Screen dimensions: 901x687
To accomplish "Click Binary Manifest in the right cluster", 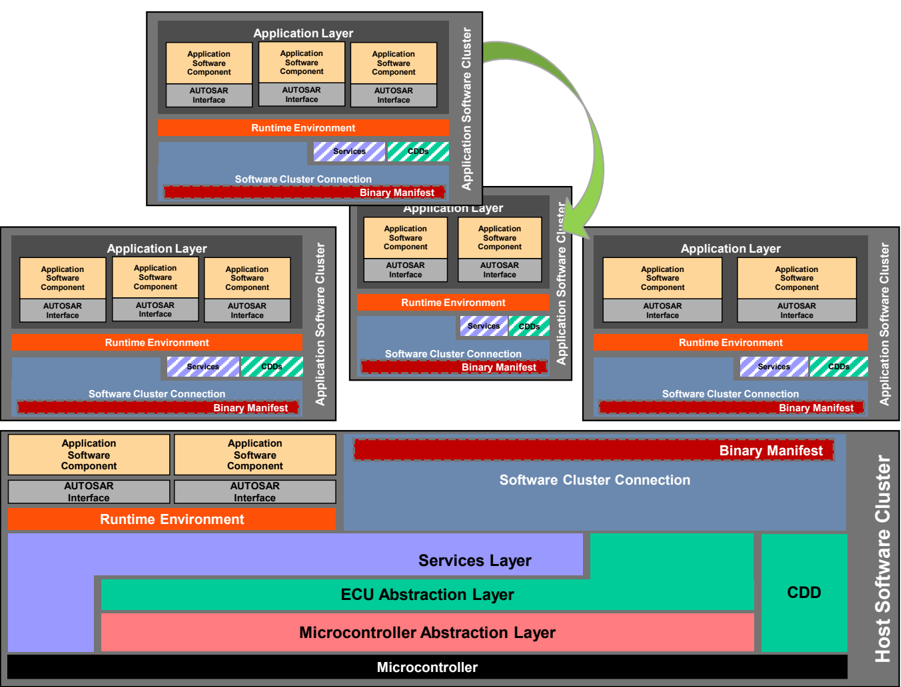I will [731, 408].
